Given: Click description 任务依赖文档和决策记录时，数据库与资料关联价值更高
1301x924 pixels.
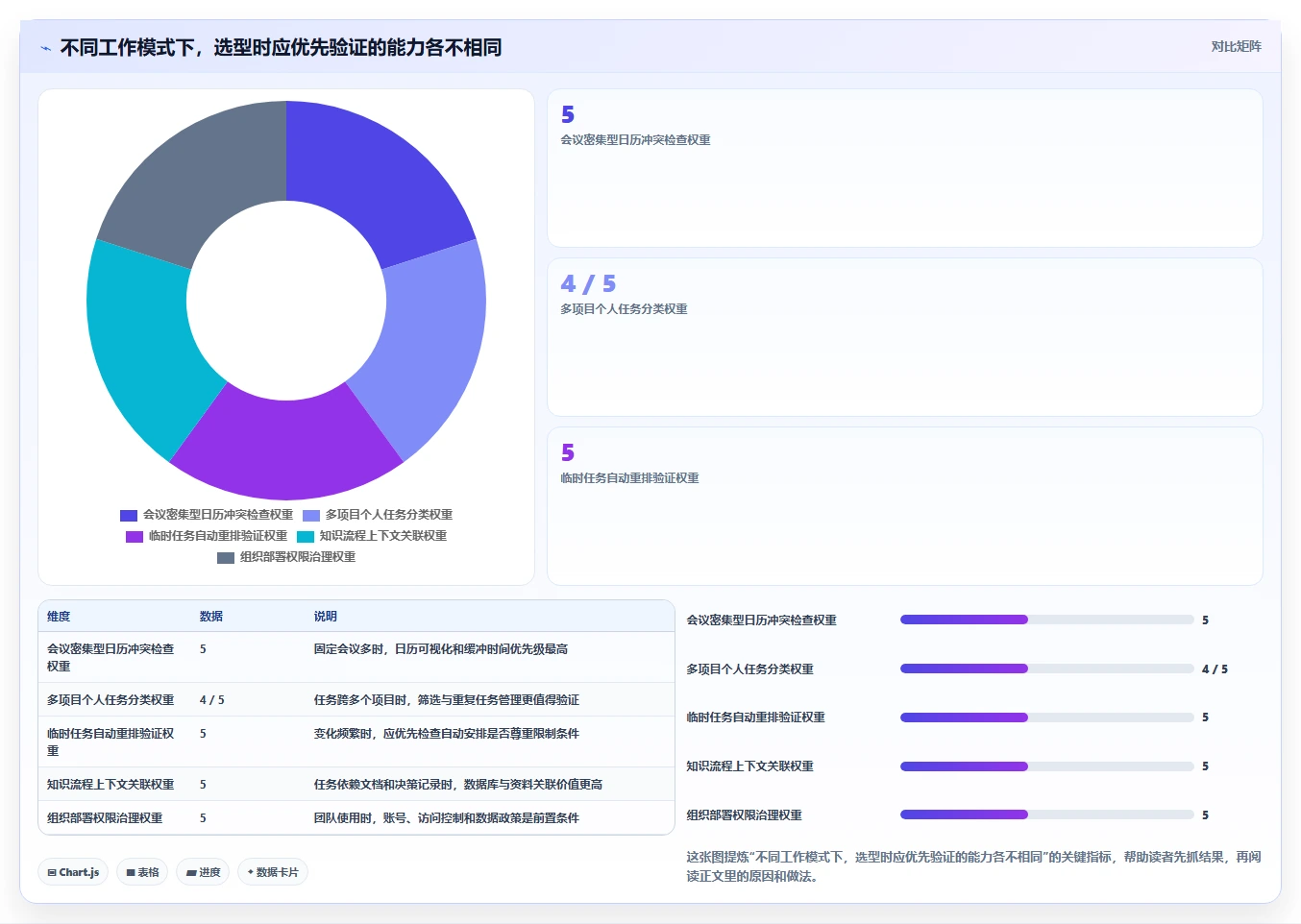Looking at the screenshot, I should coord(457,785).
